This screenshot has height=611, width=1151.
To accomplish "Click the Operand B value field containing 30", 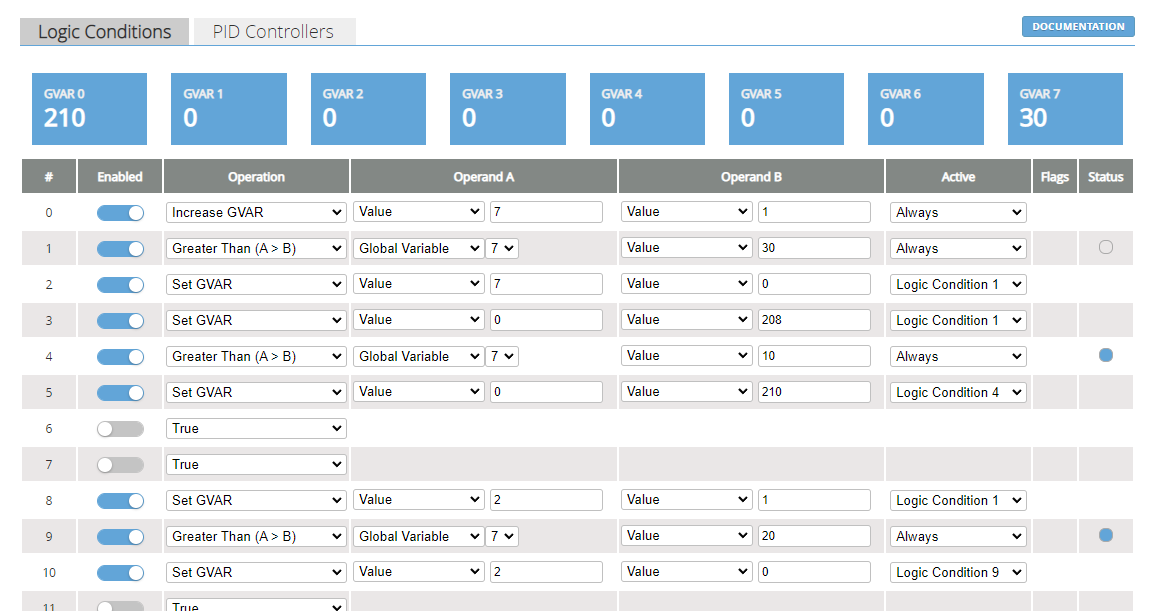I will click(x=814, y=248).
